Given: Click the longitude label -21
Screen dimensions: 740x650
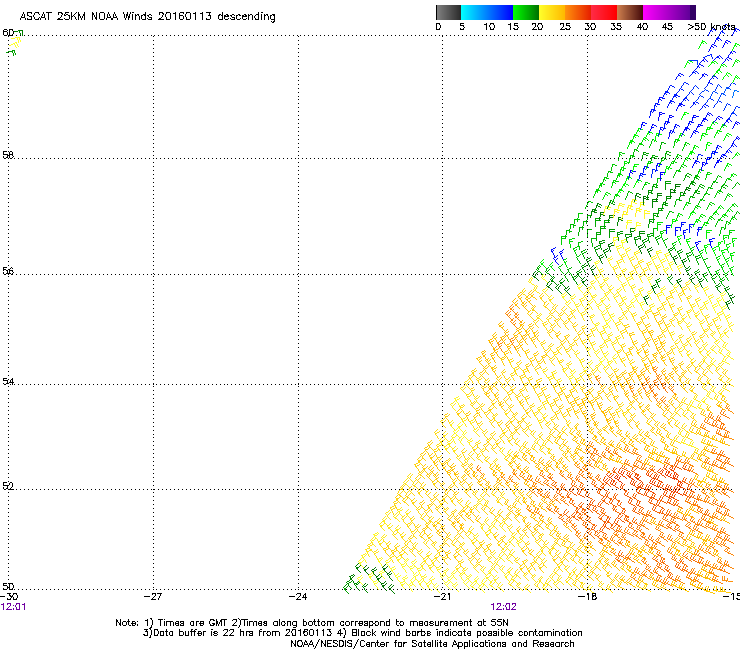Looking at the screenshot, I should 442,597.
